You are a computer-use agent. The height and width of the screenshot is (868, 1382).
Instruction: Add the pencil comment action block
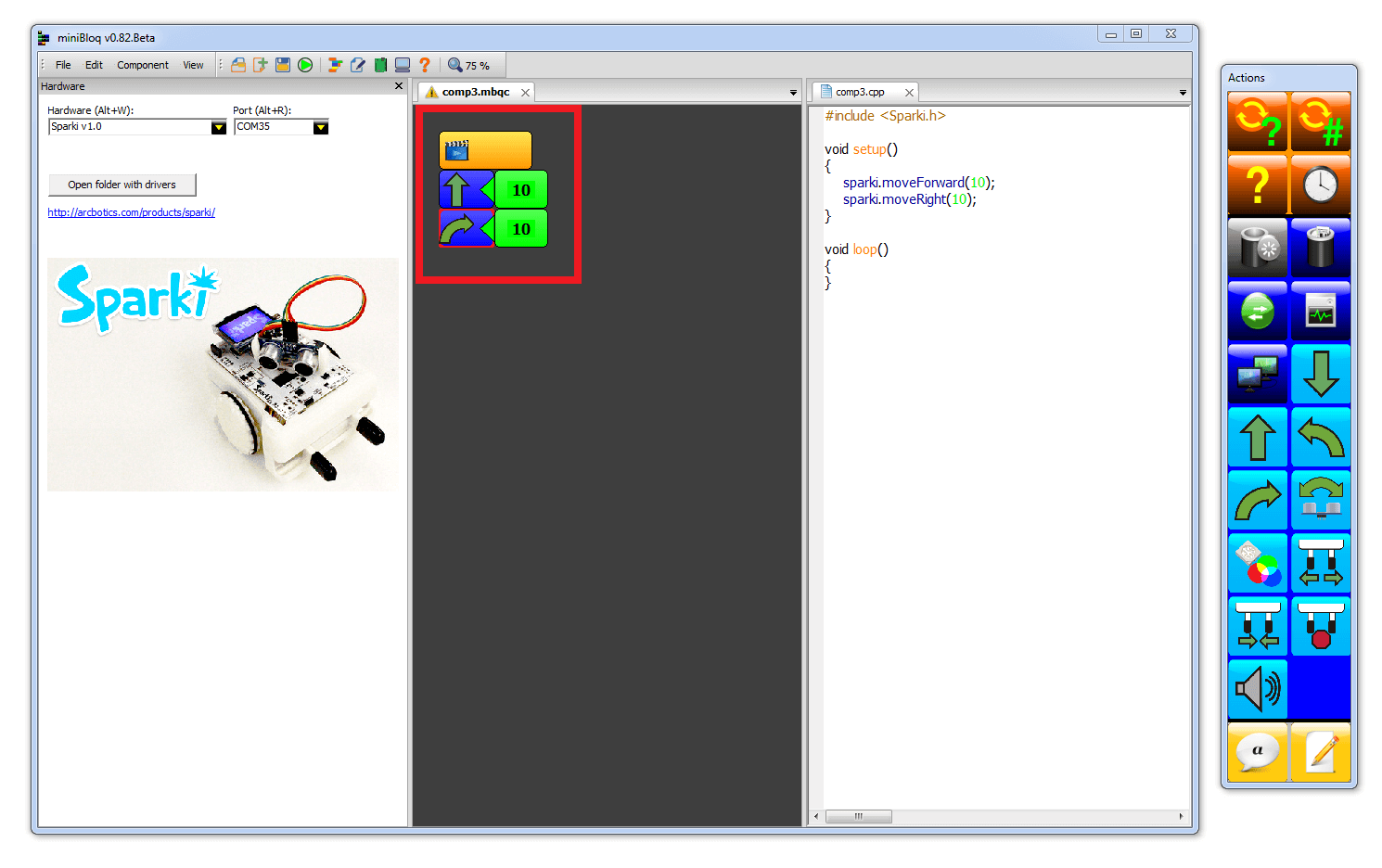(1320, 753)
